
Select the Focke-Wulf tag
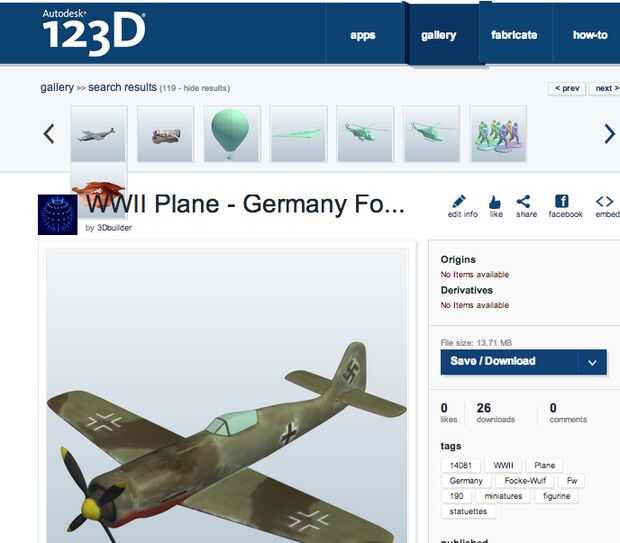point(525,481)
